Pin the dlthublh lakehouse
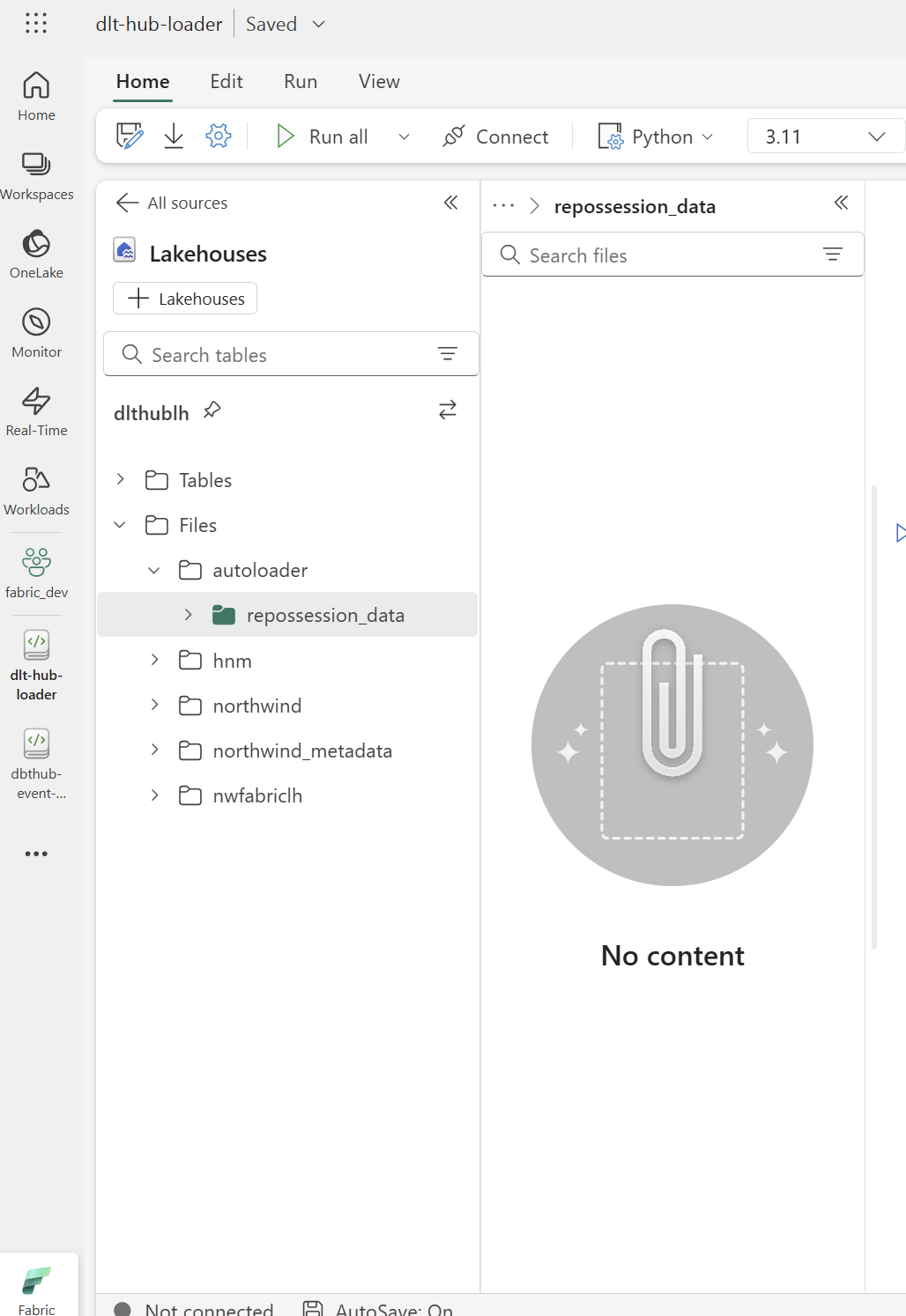Screen dimensions: 906x1316 212,410
